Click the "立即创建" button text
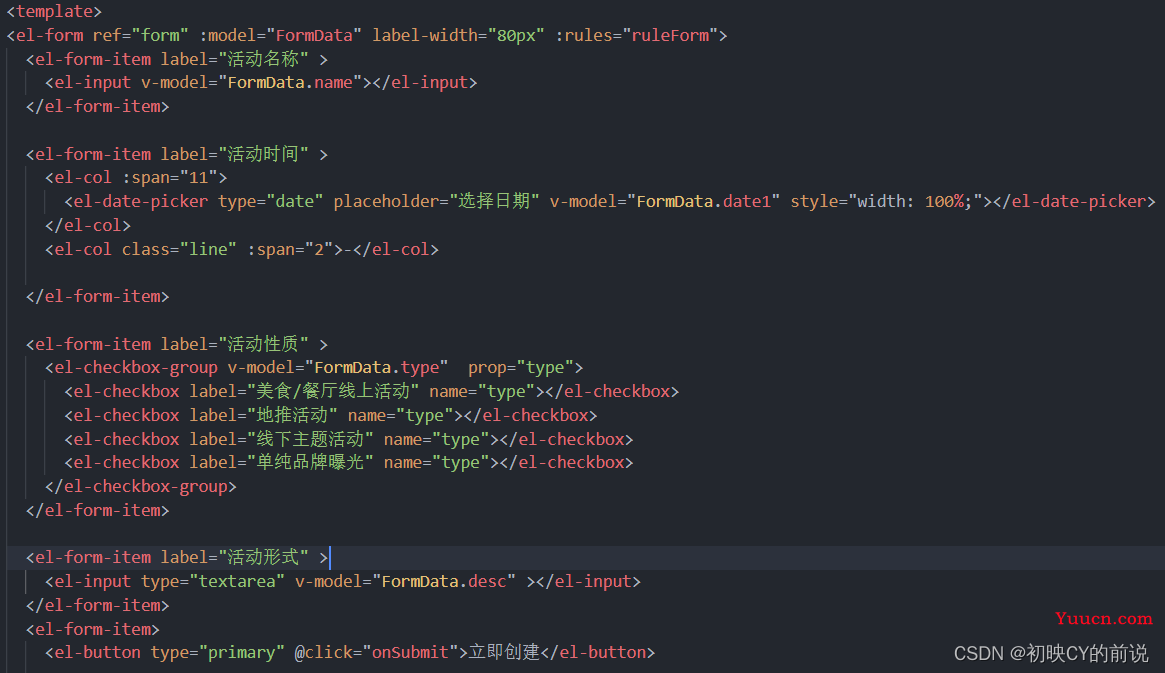This screenshot has height=673, width=1165. tap(504, 652)
